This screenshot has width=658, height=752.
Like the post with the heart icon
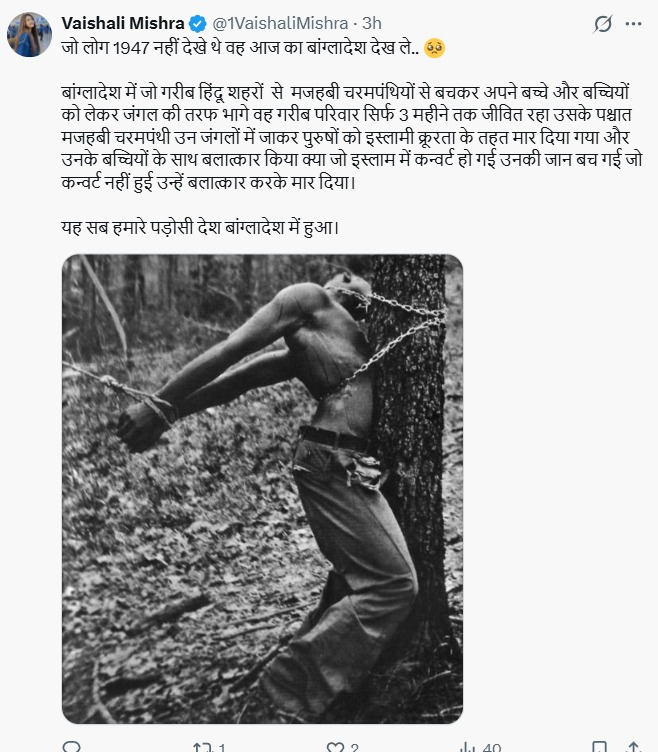tap(335, 747)
